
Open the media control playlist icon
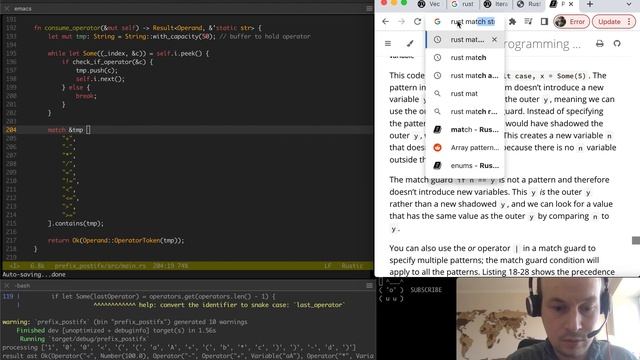tap(528, 22)
